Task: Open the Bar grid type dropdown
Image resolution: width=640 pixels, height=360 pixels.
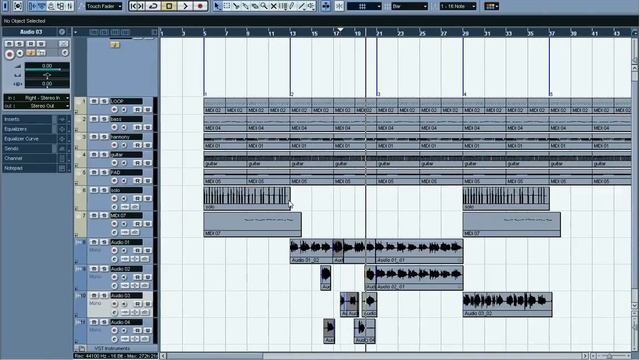Action: 409,6
